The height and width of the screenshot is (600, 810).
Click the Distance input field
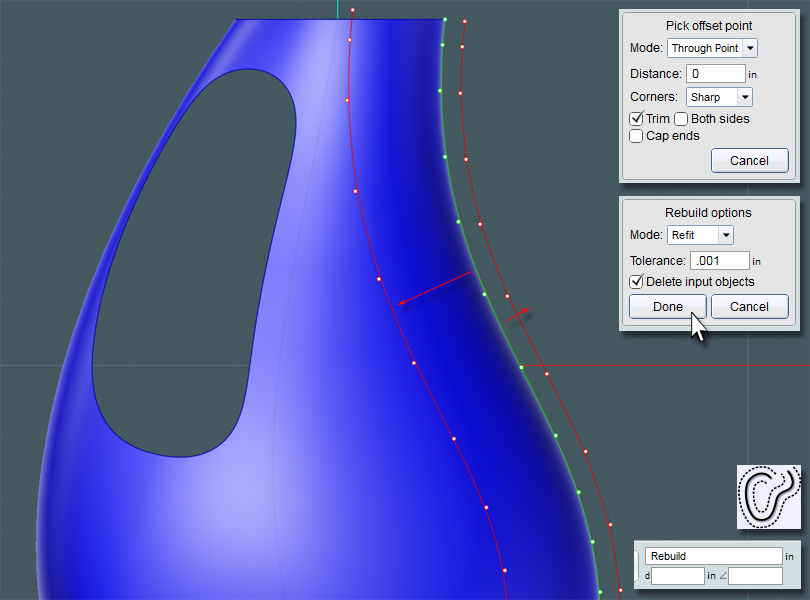click(715, 74)
